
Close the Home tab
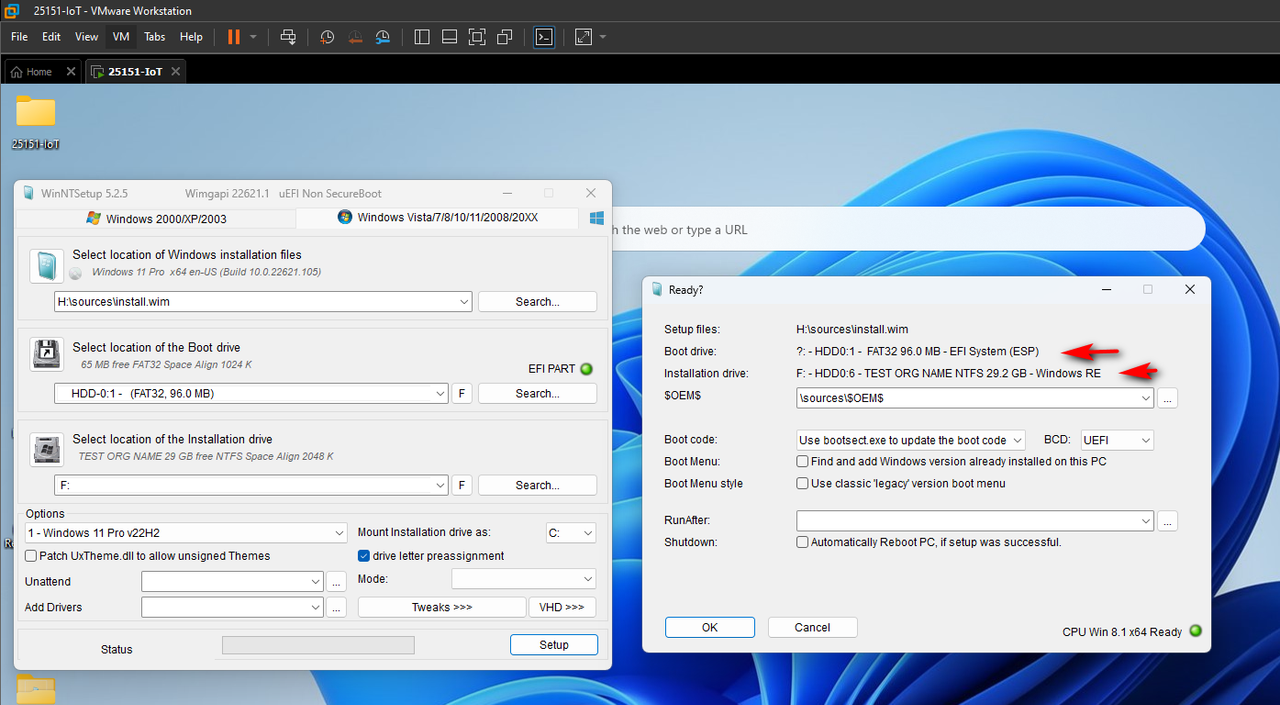pyautogui.click(x=71, y=72)
